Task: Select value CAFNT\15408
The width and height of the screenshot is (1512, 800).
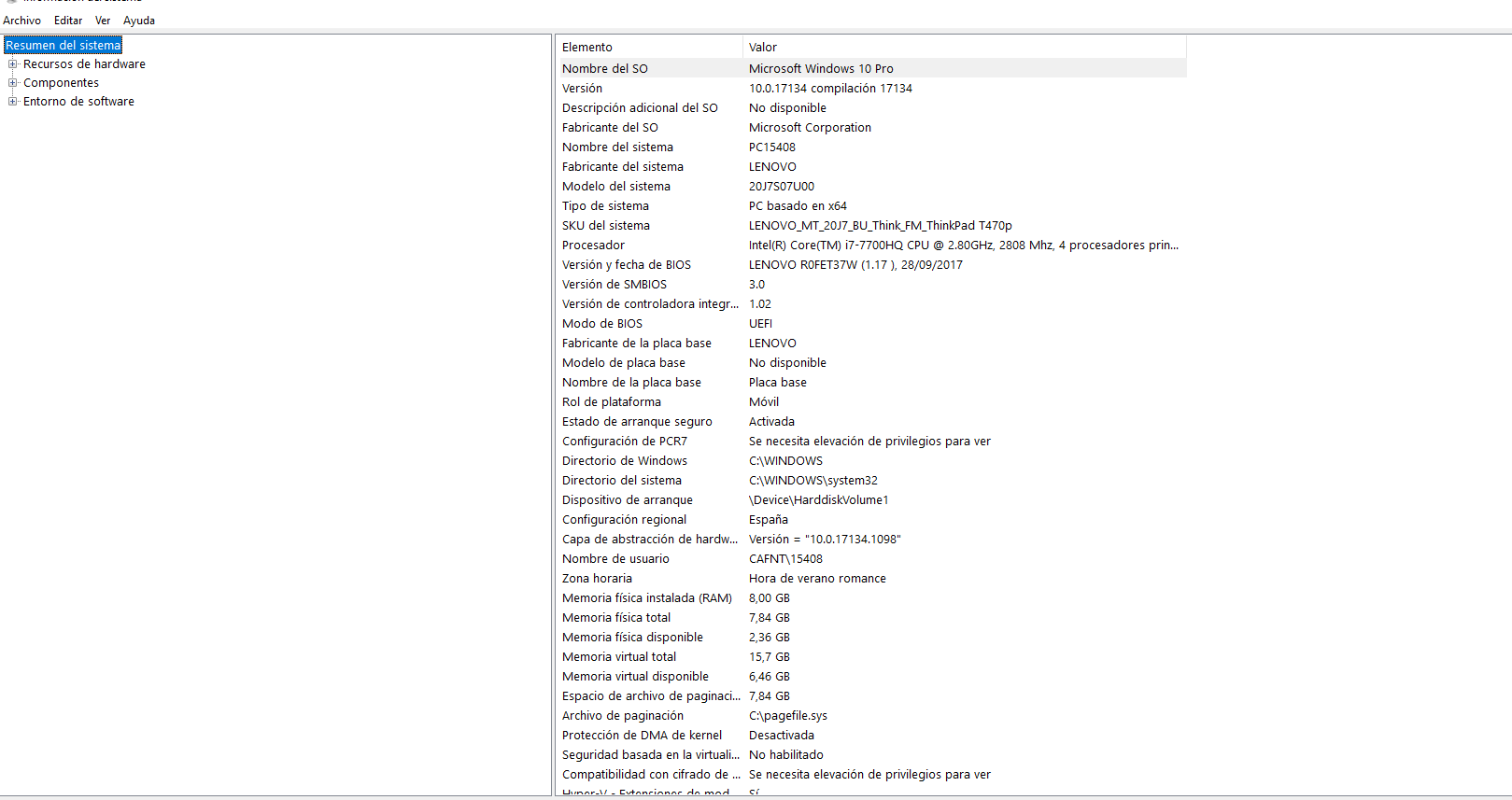Action: tap(785, 558)
